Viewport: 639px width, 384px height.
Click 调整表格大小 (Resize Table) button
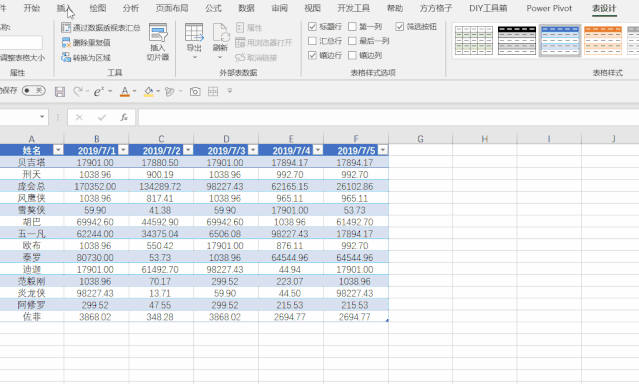click(x=22, y=58)
